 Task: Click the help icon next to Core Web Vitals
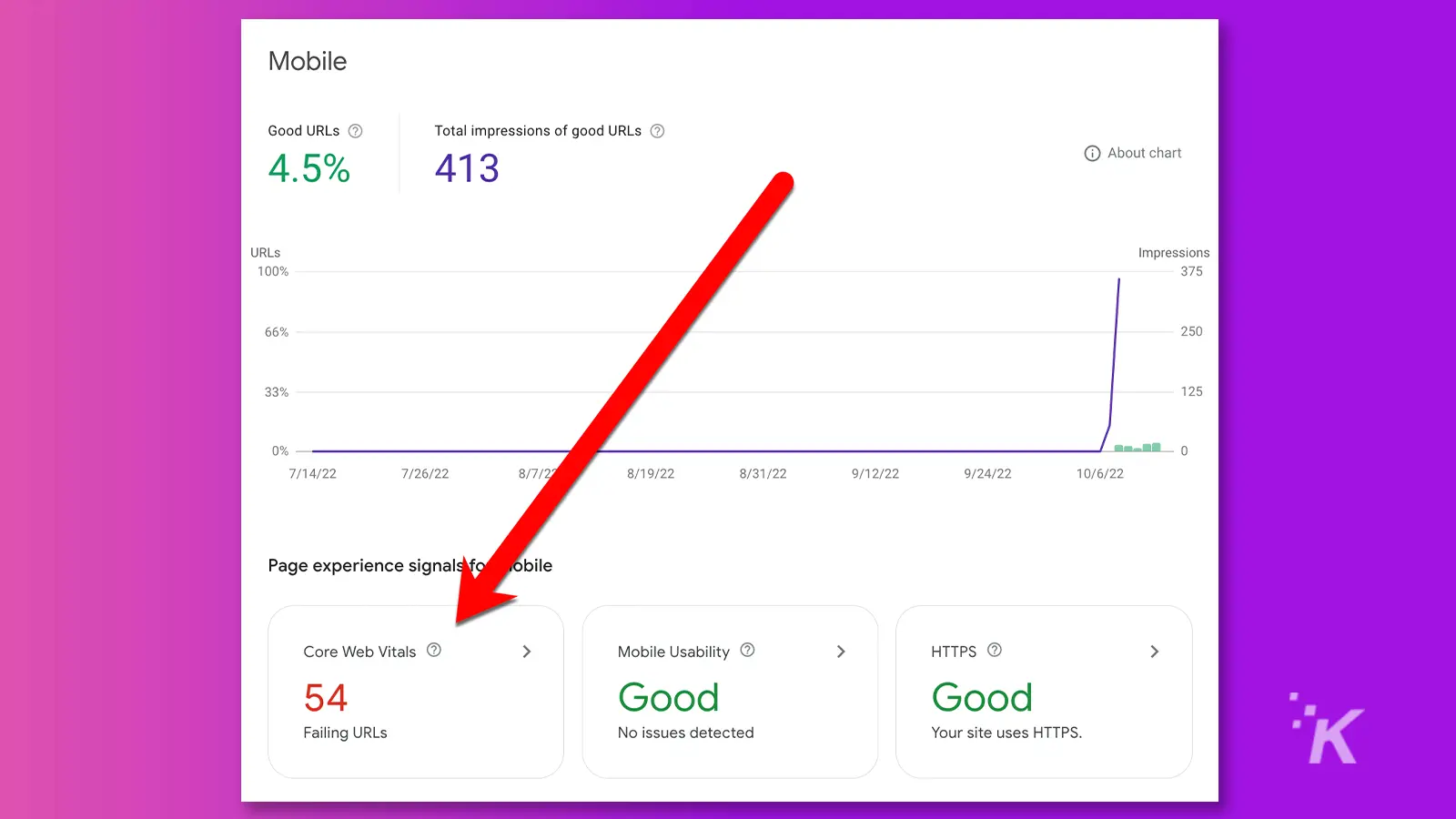point(434,650)
